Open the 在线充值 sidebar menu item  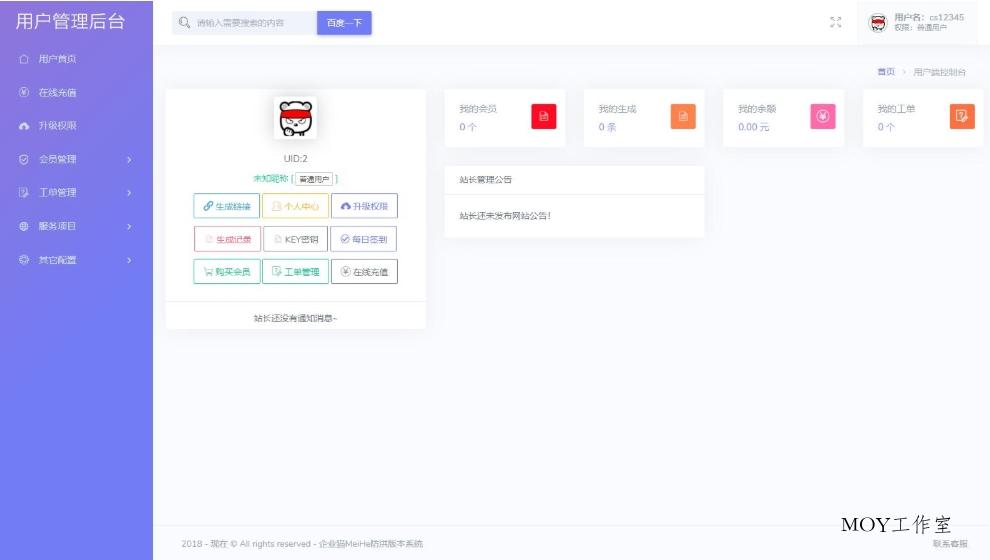tap(76, 92)
